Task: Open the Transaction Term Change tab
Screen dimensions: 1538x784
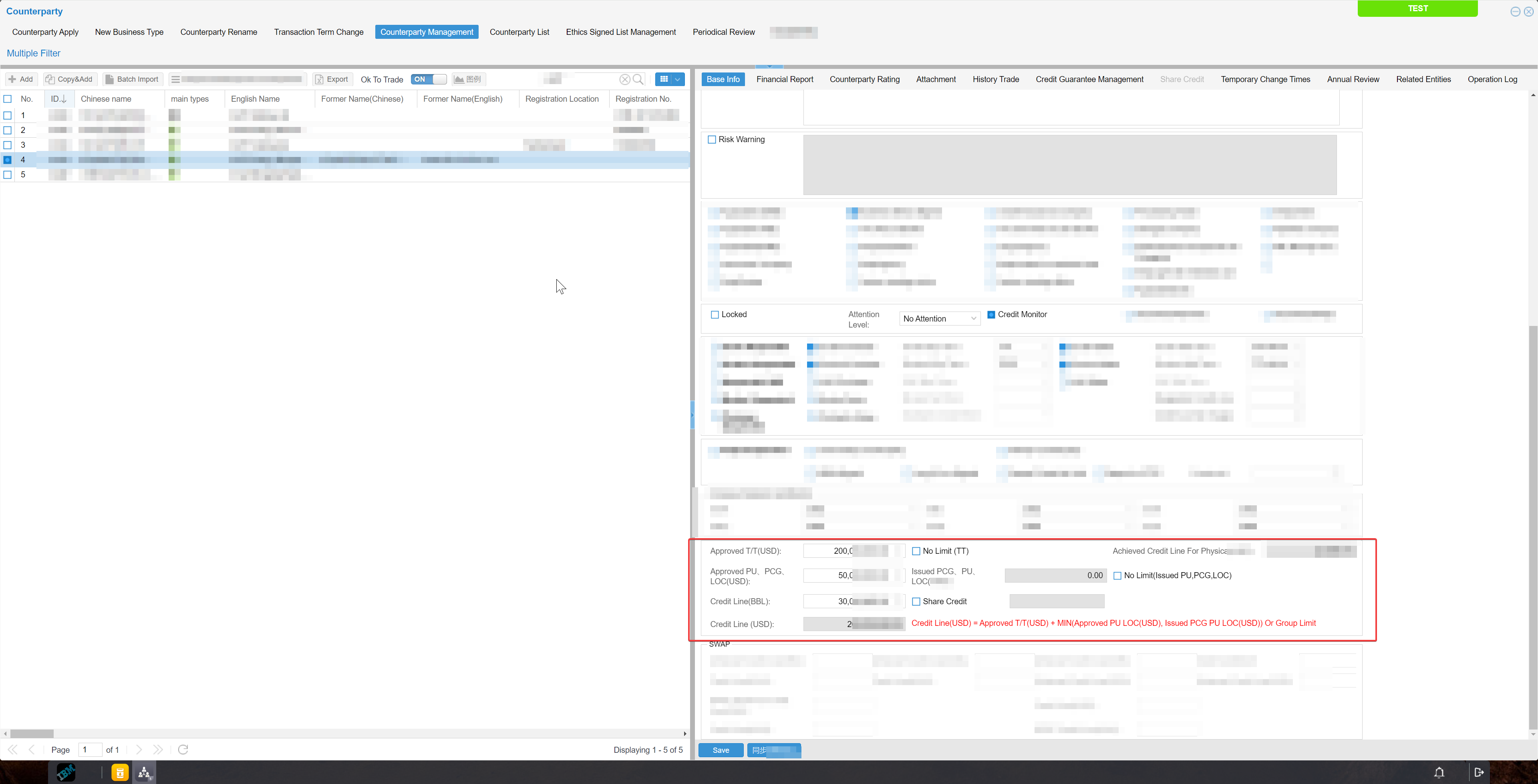Action: [318, 32]
